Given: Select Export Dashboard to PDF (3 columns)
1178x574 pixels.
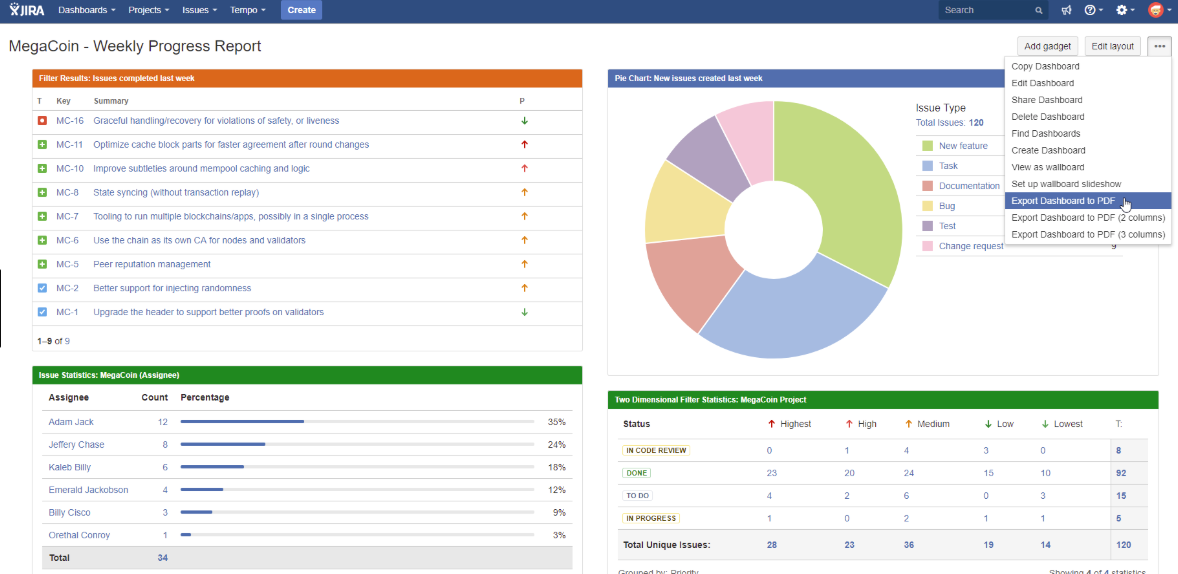Looking at the screenshot, I should [x=1088, y=234].
